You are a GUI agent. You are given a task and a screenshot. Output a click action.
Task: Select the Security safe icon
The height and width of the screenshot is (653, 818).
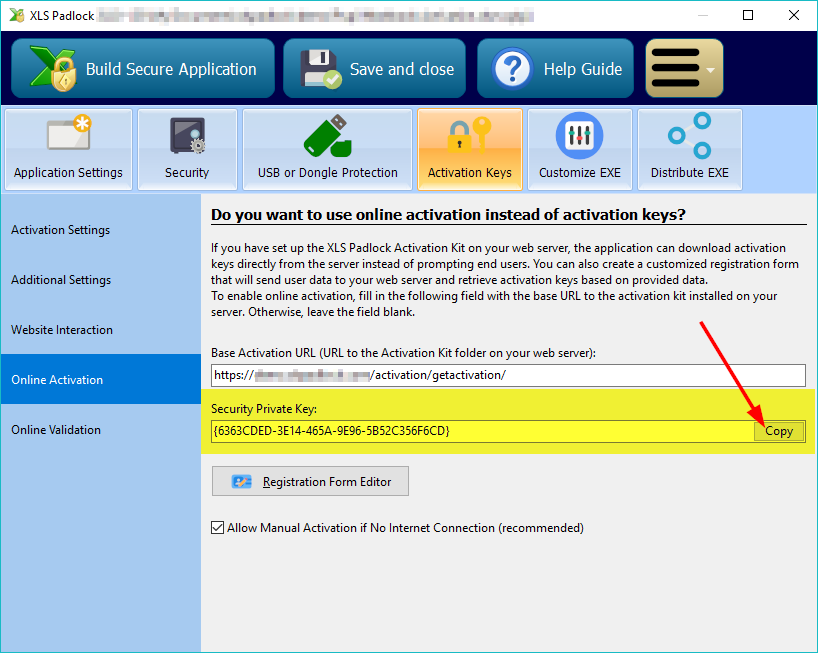tap(187, 135)
